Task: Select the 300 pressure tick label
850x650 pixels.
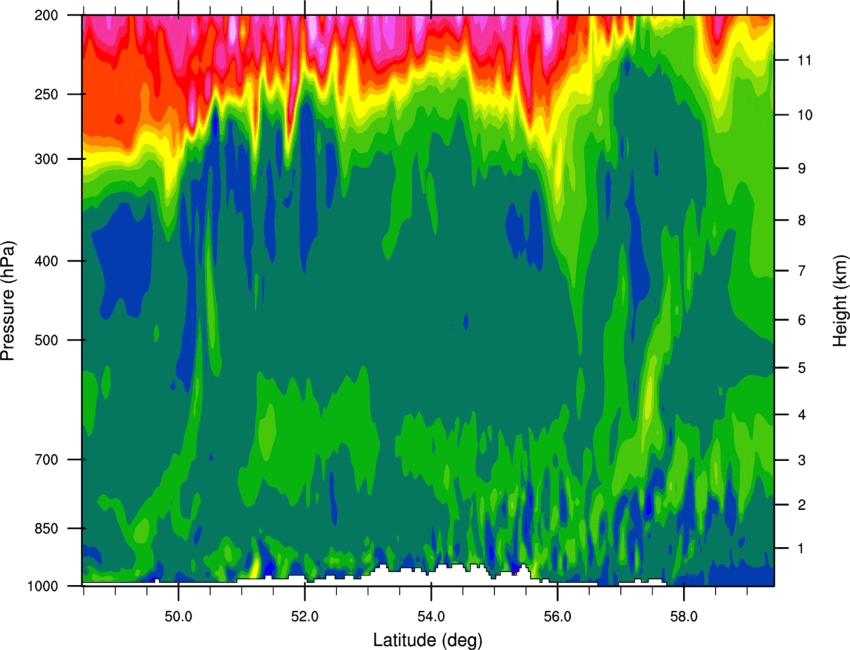Action: (47, 159)
